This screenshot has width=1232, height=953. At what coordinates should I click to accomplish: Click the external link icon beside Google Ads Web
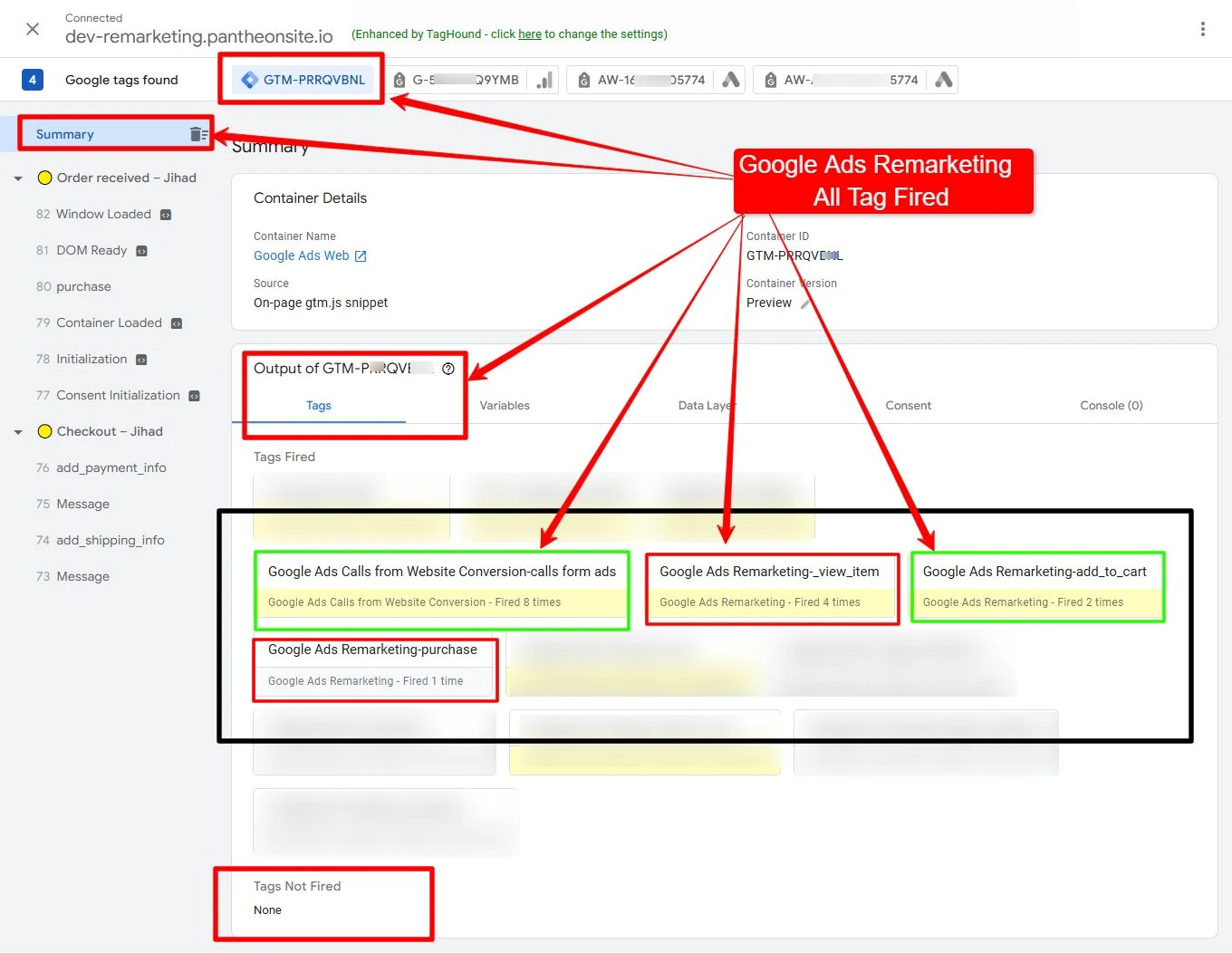tap(361, 256)
